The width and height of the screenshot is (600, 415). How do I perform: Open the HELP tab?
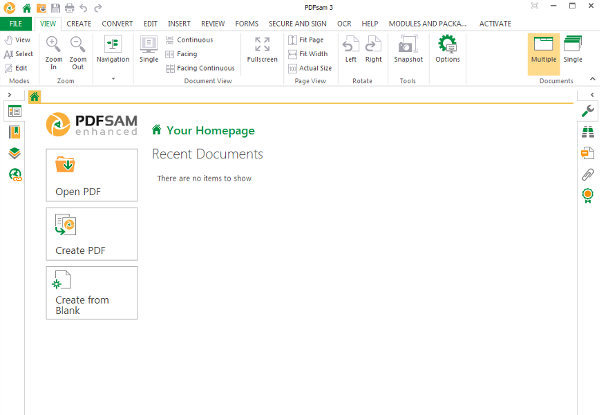pyautogui.click(x=370, y=24)
